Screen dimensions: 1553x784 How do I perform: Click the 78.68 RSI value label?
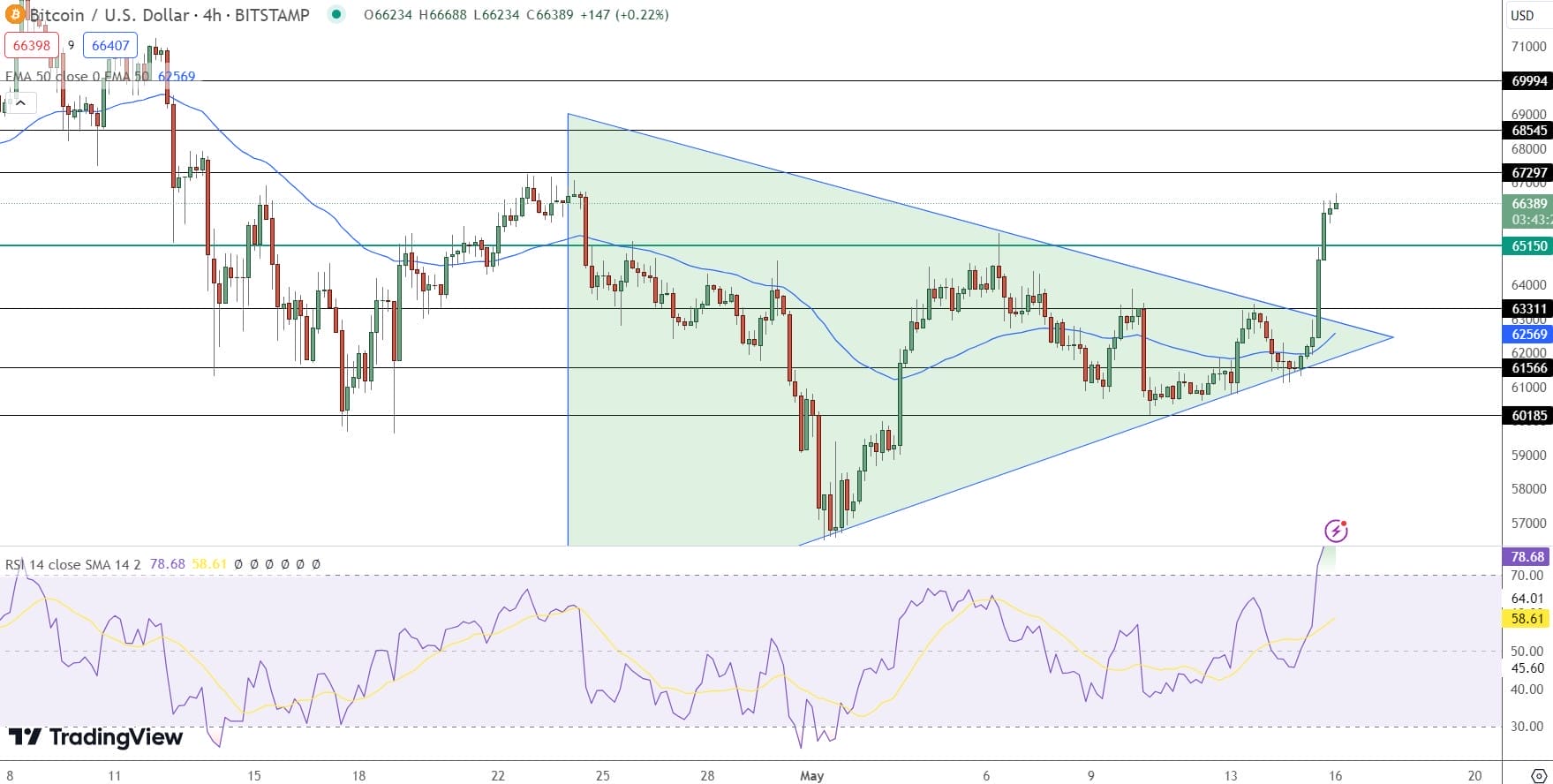1528,556
